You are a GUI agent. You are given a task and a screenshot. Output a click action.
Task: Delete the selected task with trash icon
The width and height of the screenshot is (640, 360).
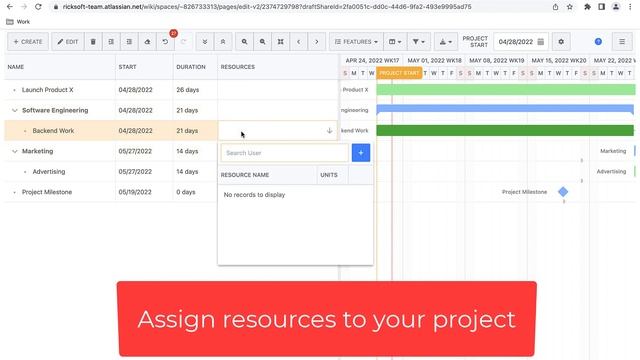[93, 42]
